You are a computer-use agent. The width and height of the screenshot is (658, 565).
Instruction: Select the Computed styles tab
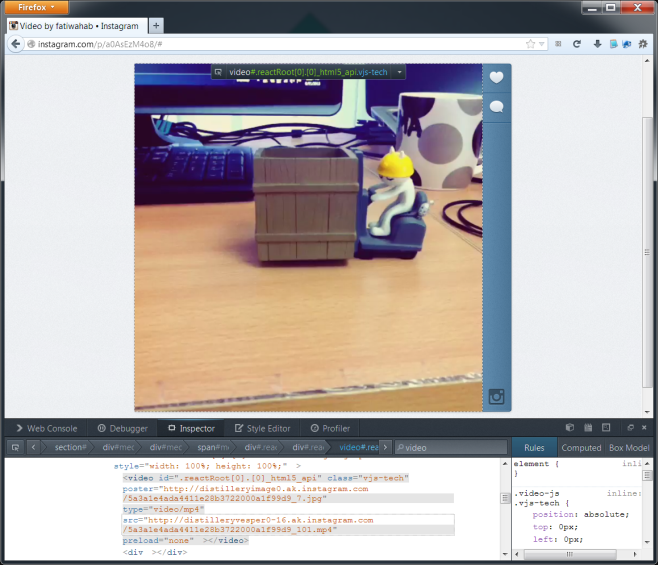pyautogui.click(x=581, y=448)
